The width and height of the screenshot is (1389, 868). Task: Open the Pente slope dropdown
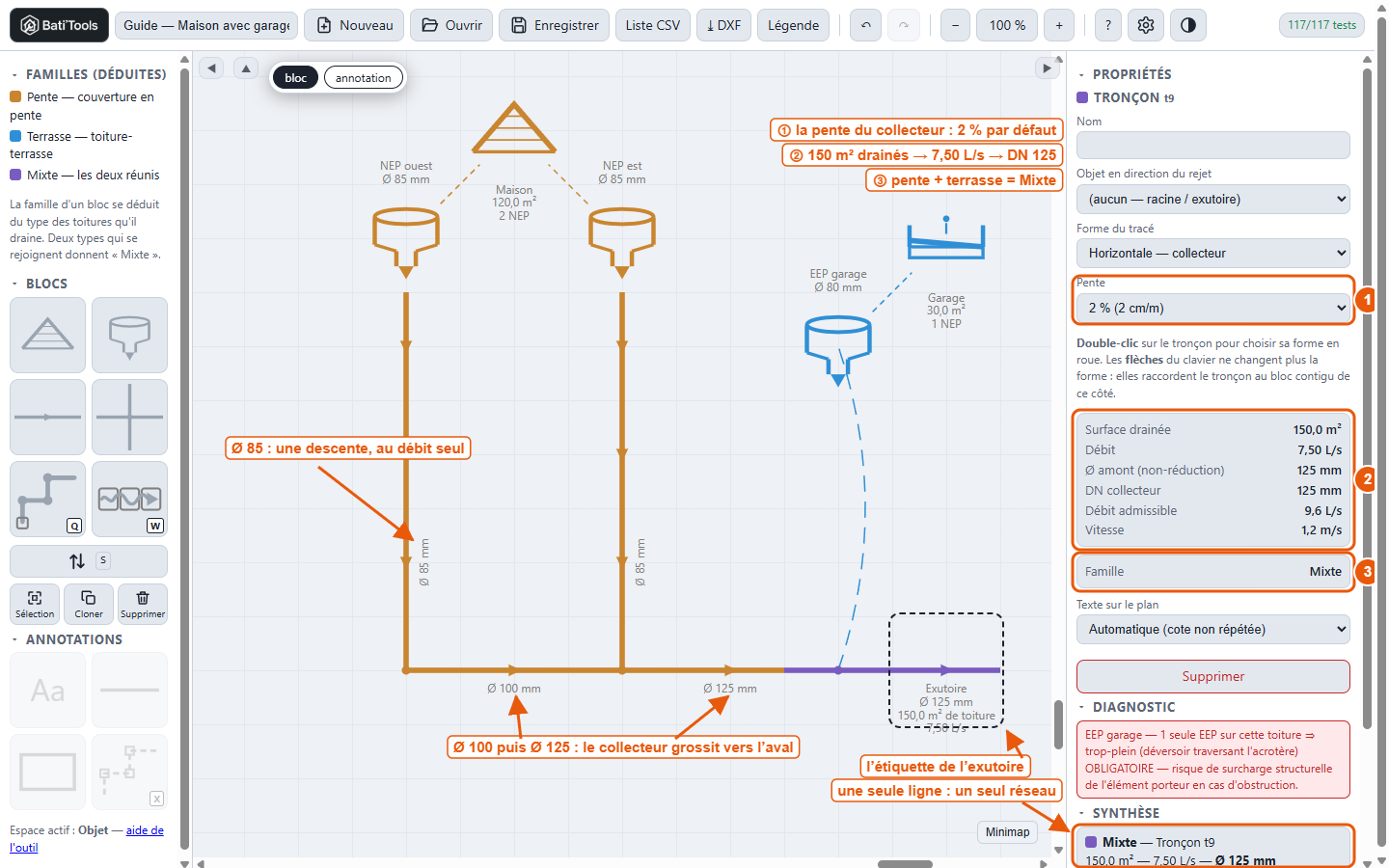(1212, 308)
